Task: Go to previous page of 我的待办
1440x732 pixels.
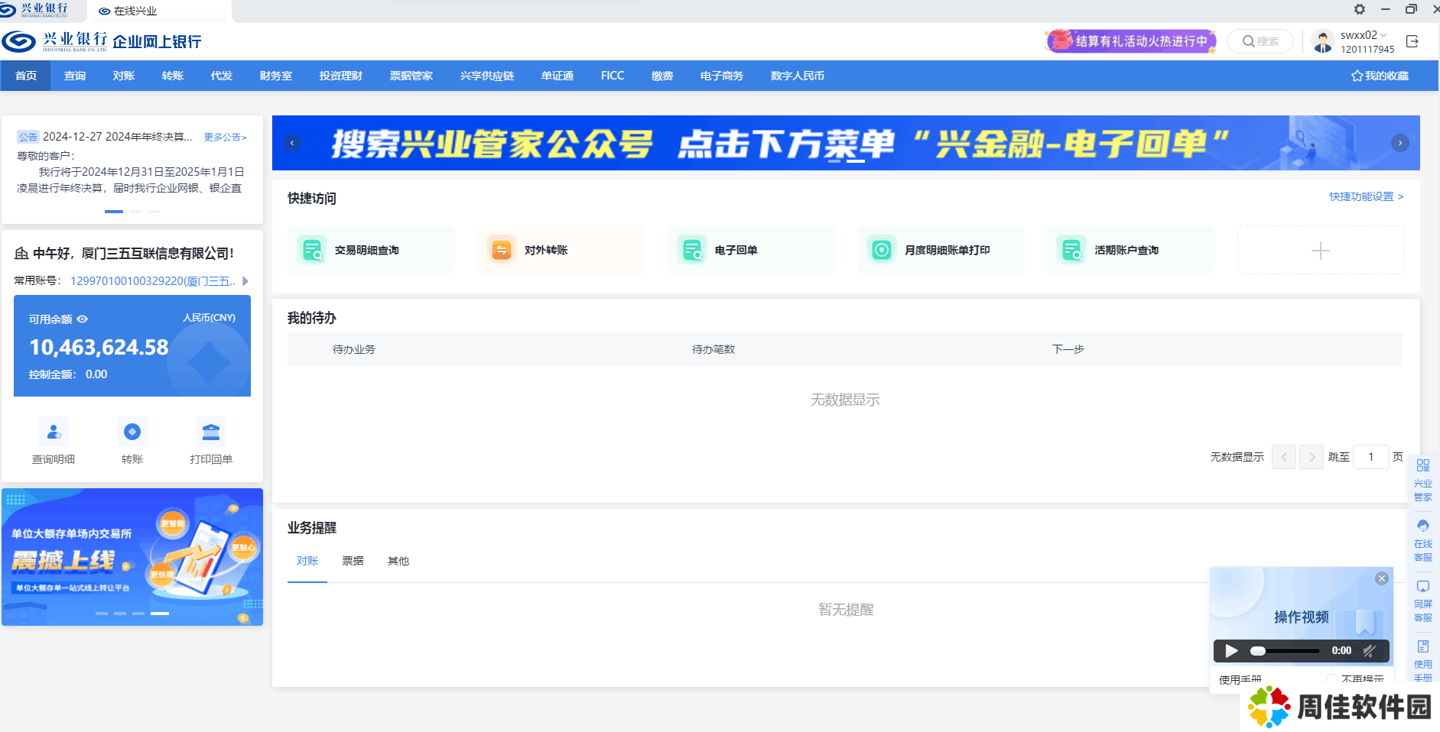Action: (1284, 457)
